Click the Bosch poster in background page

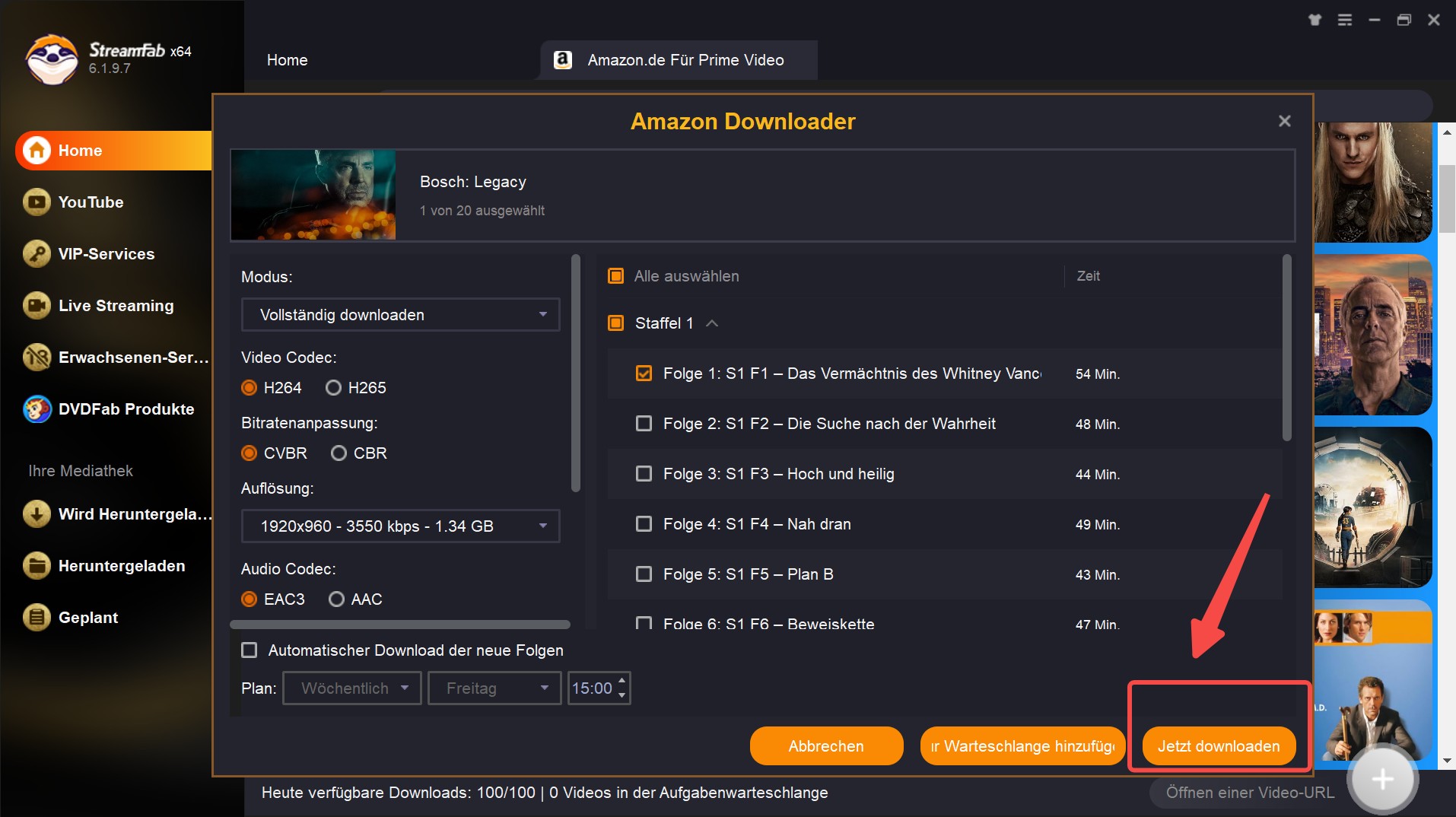pos(1373,335)
